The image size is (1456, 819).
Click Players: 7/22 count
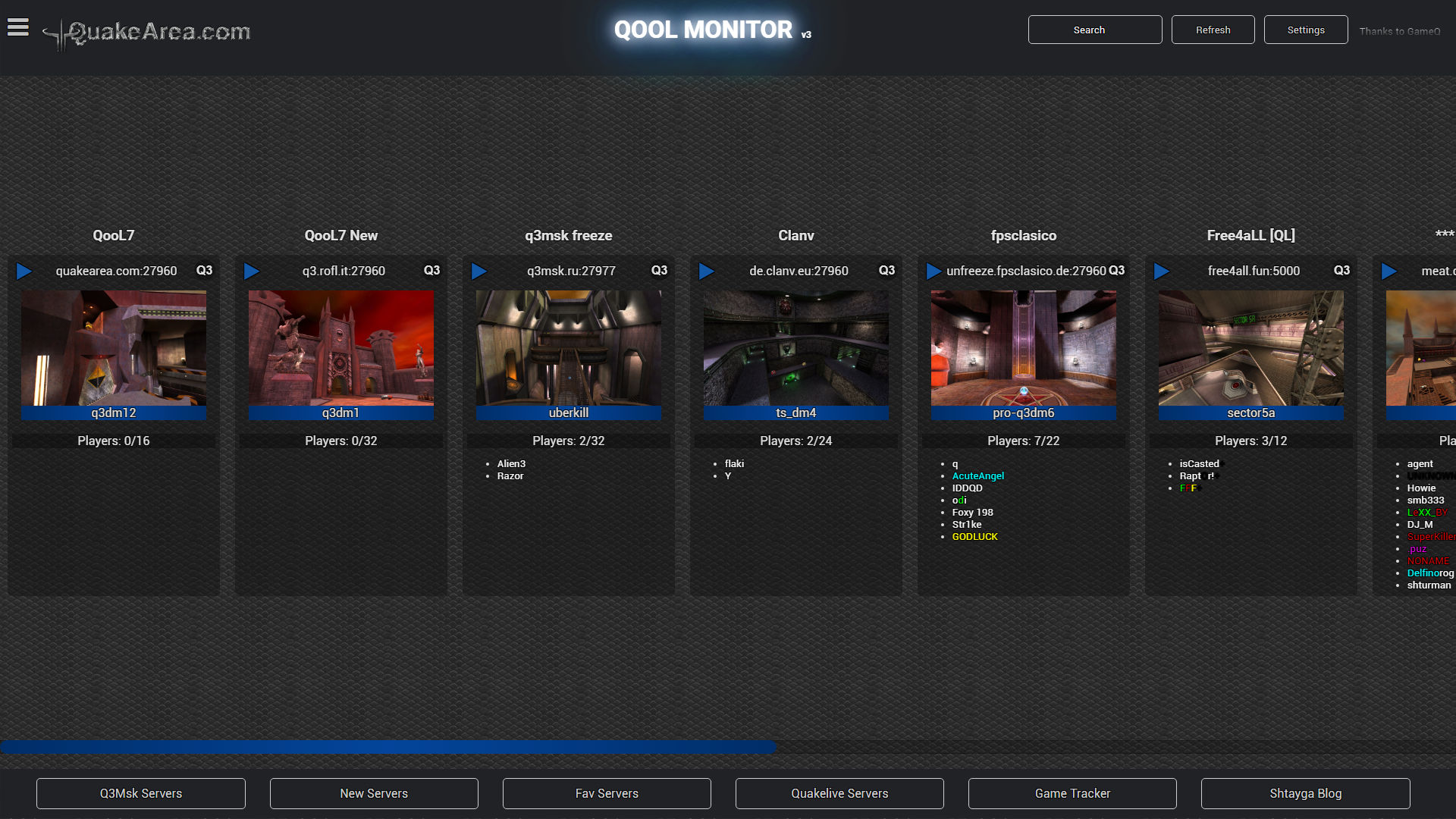point(1024,441)
